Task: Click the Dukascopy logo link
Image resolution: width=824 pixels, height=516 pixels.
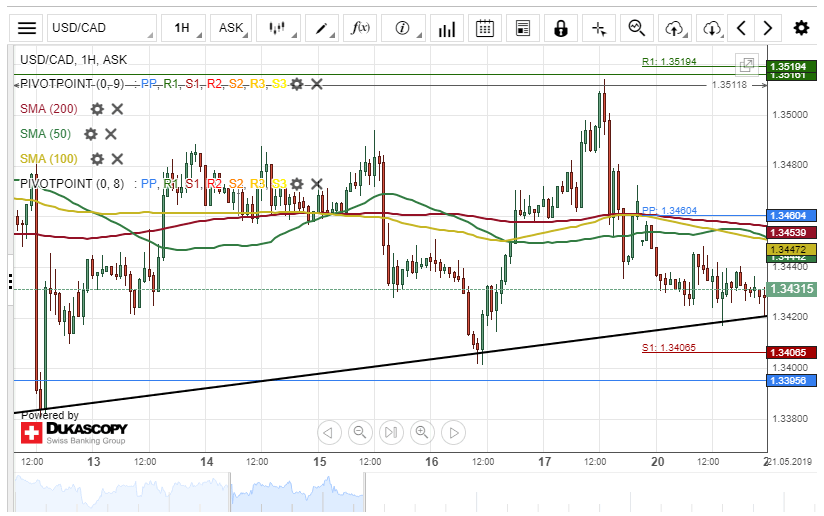Action: (74, 433)
